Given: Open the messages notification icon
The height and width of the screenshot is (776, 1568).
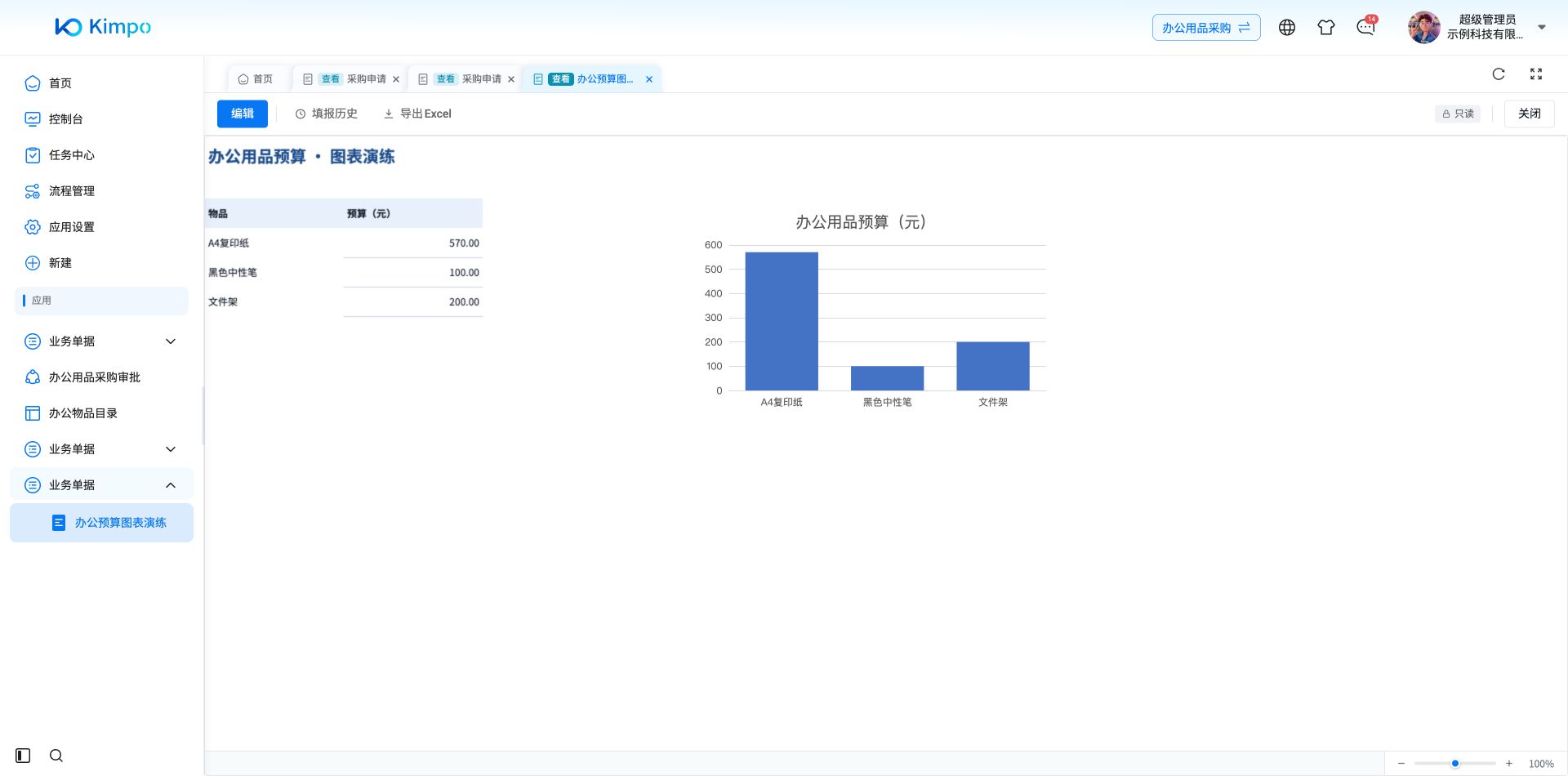Looking at the screenshot, I should 1365,28.
